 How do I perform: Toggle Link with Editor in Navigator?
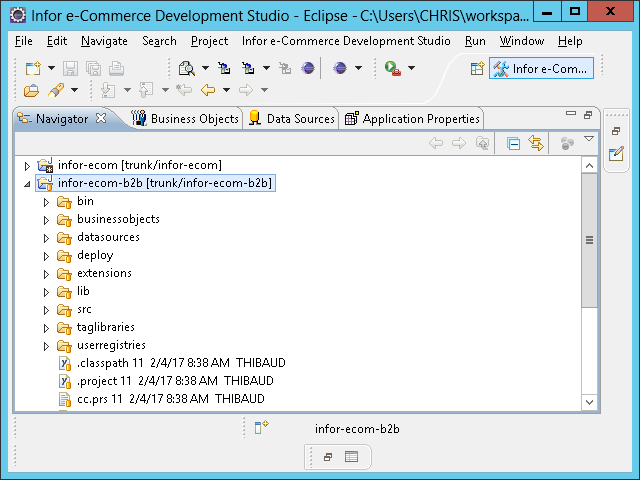tap(536, 144)
